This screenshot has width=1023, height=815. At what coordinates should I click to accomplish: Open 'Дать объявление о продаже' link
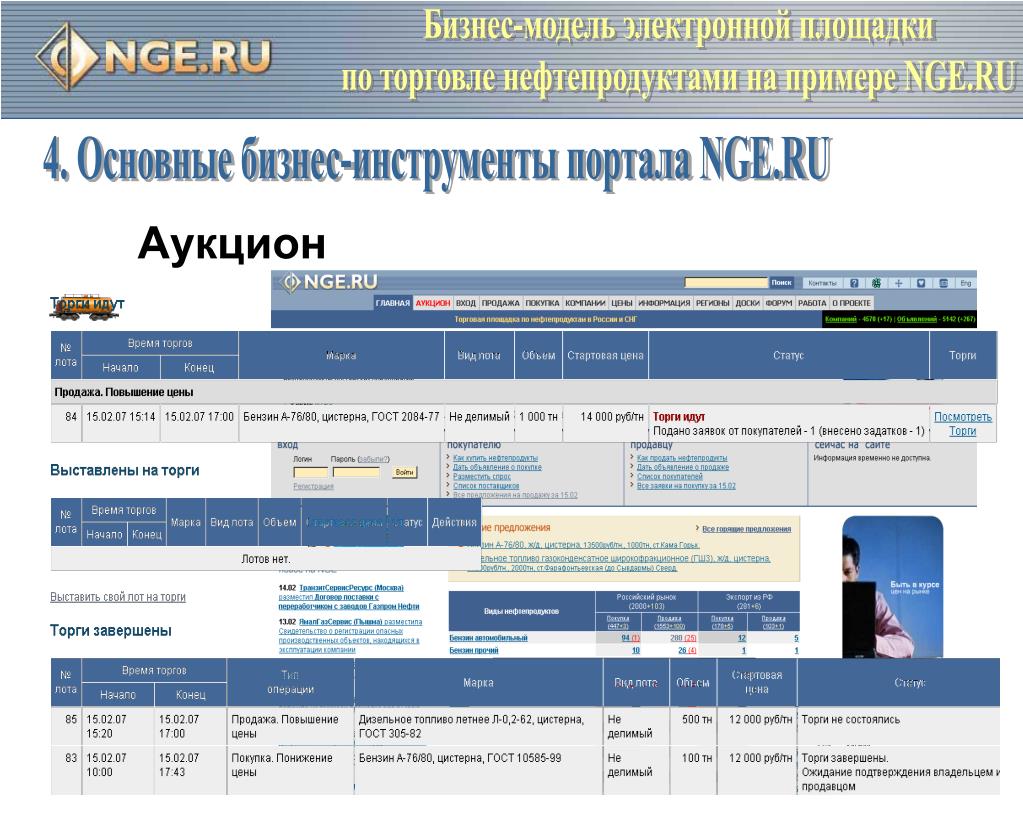[682, 467]
